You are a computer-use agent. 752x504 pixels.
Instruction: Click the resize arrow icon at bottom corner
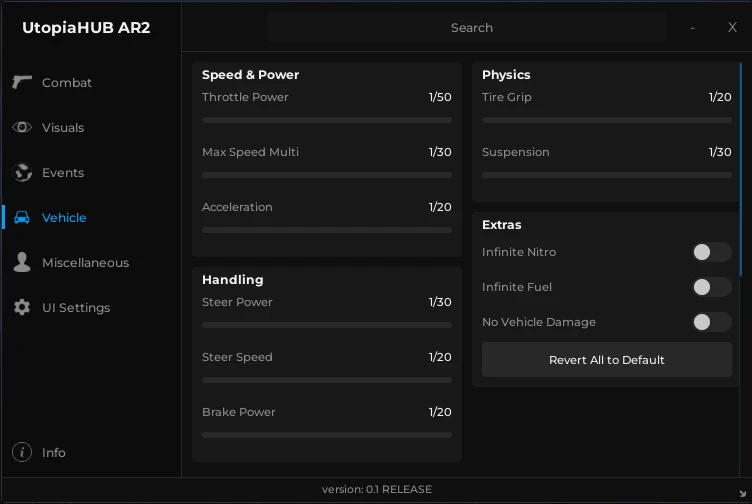click(x=742, y=493)
